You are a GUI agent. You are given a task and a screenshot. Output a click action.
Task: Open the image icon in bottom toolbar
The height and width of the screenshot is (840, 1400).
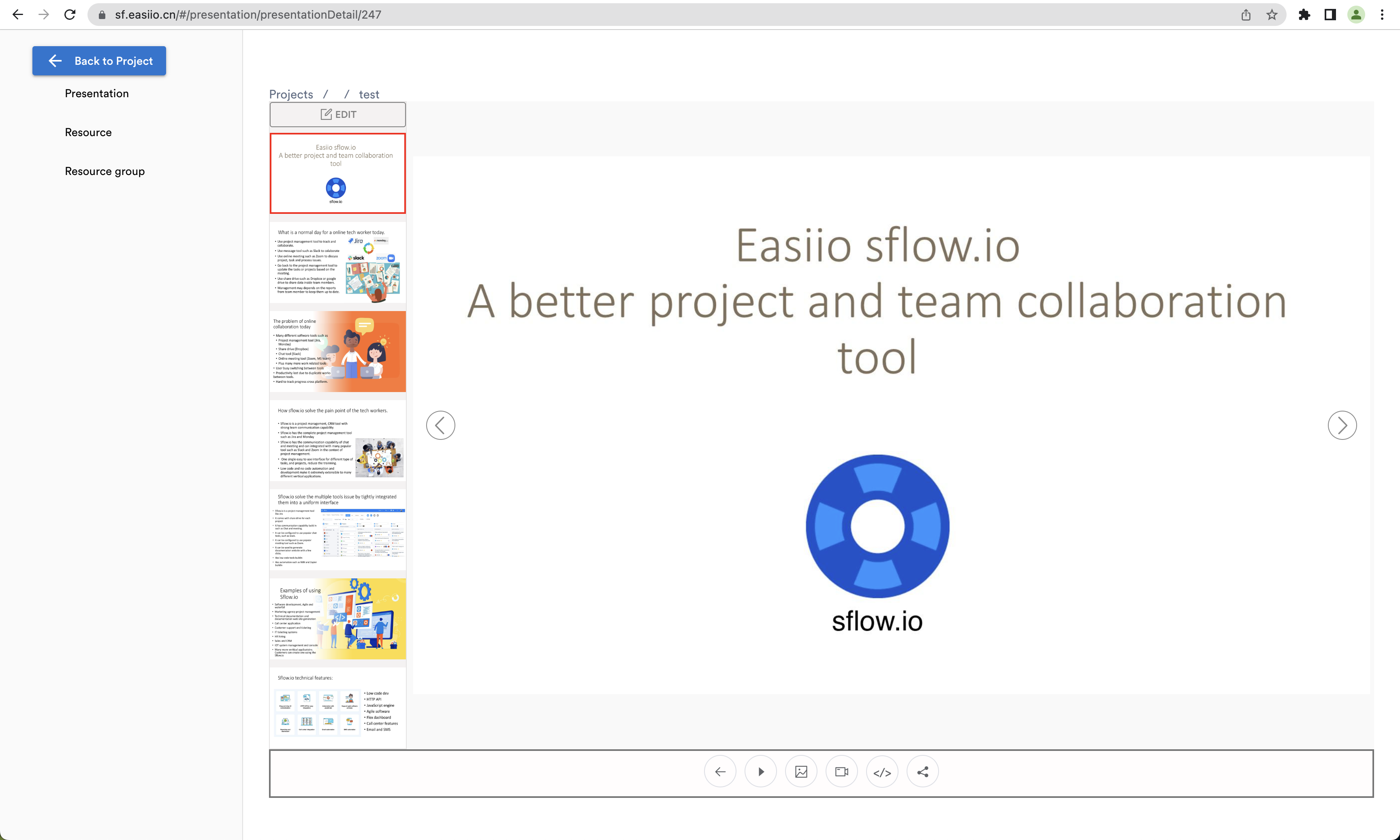tap(801, 772)
